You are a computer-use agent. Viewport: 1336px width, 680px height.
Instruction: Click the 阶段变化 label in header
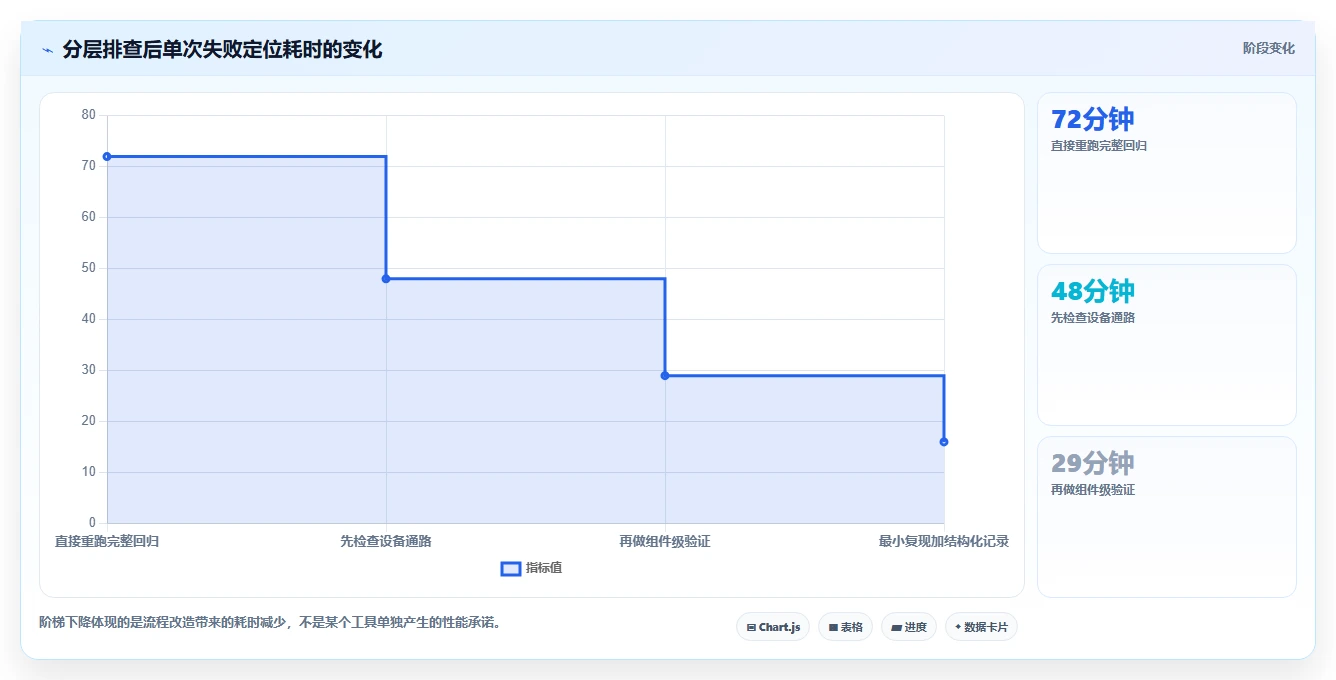tap(1268, 48)
